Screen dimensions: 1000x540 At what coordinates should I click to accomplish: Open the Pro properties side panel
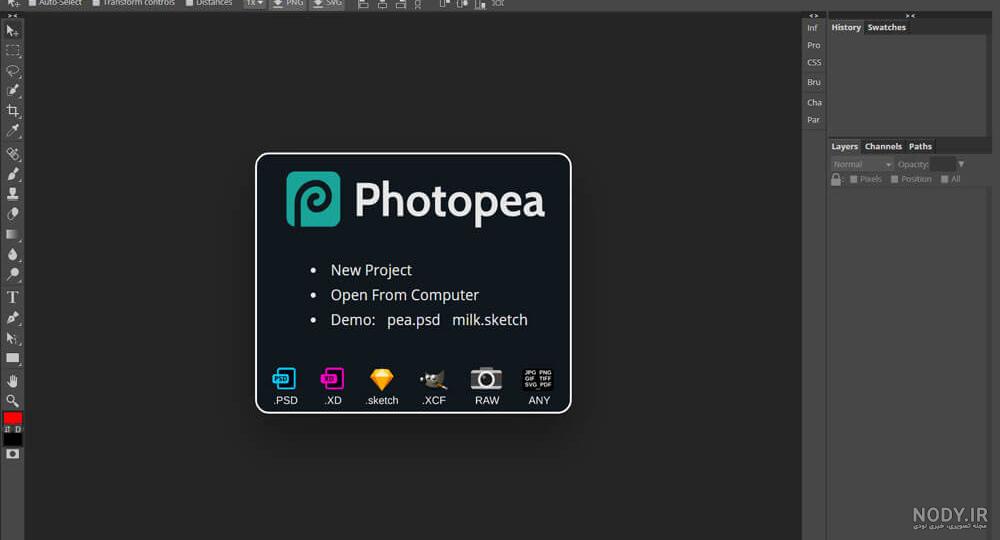(x=814, y=45)
